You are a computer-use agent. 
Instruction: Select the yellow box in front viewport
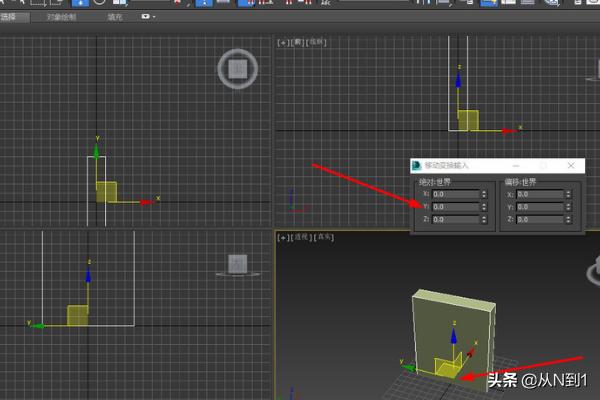click(x=468, y=121)
